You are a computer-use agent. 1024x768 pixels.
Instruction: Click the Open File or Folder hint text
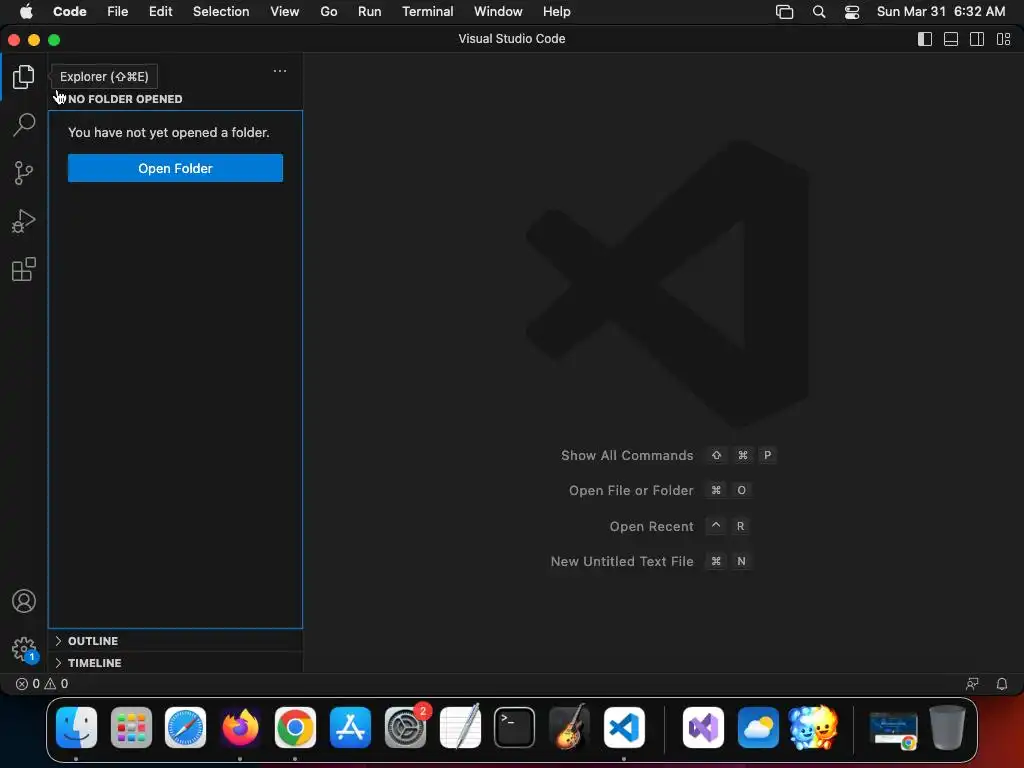[x=631, y=490]
